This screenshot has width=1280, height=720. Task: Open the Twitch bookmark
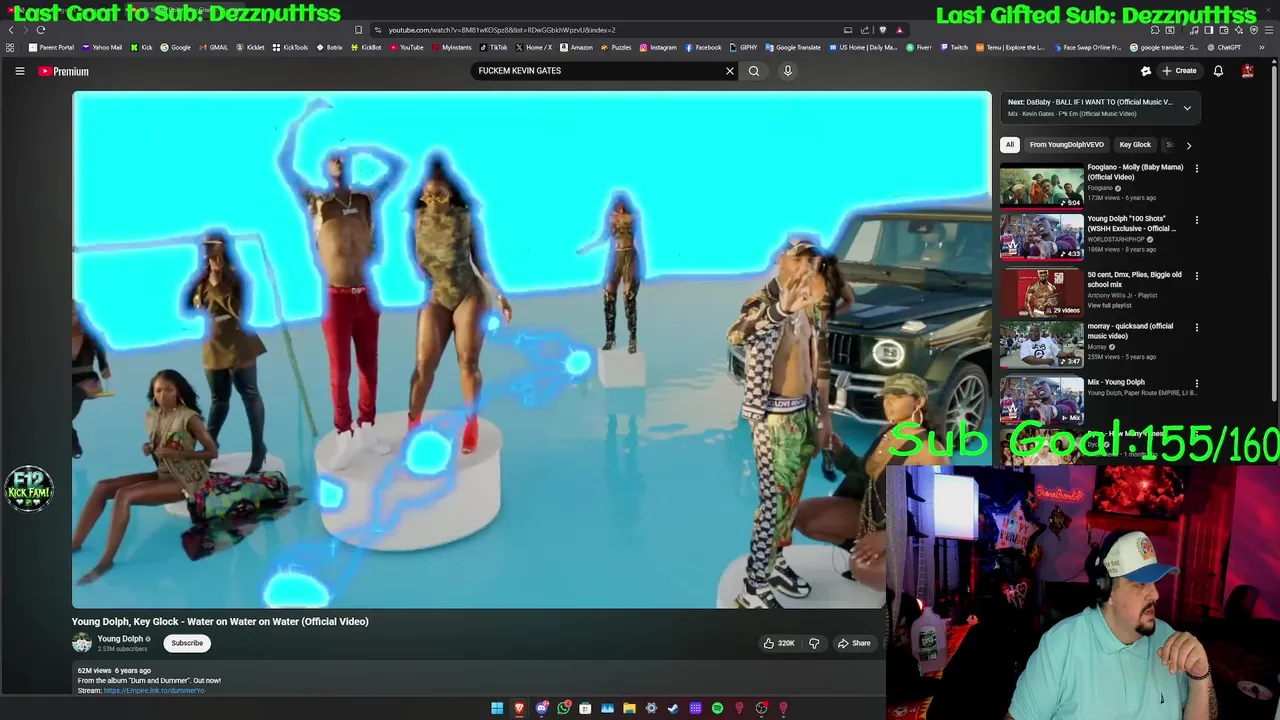point(954,47)
